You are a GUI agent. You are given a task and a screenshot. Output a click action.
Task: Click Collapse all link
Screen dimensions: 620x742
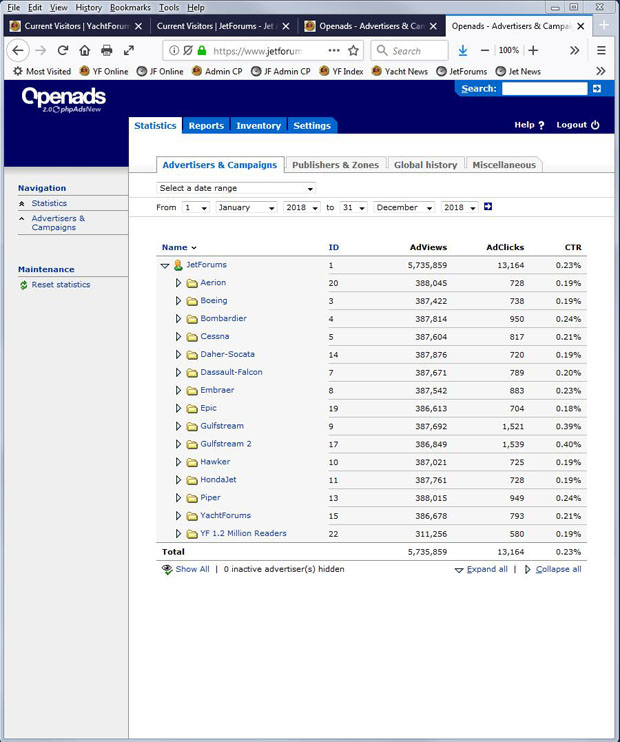[558, 569]
